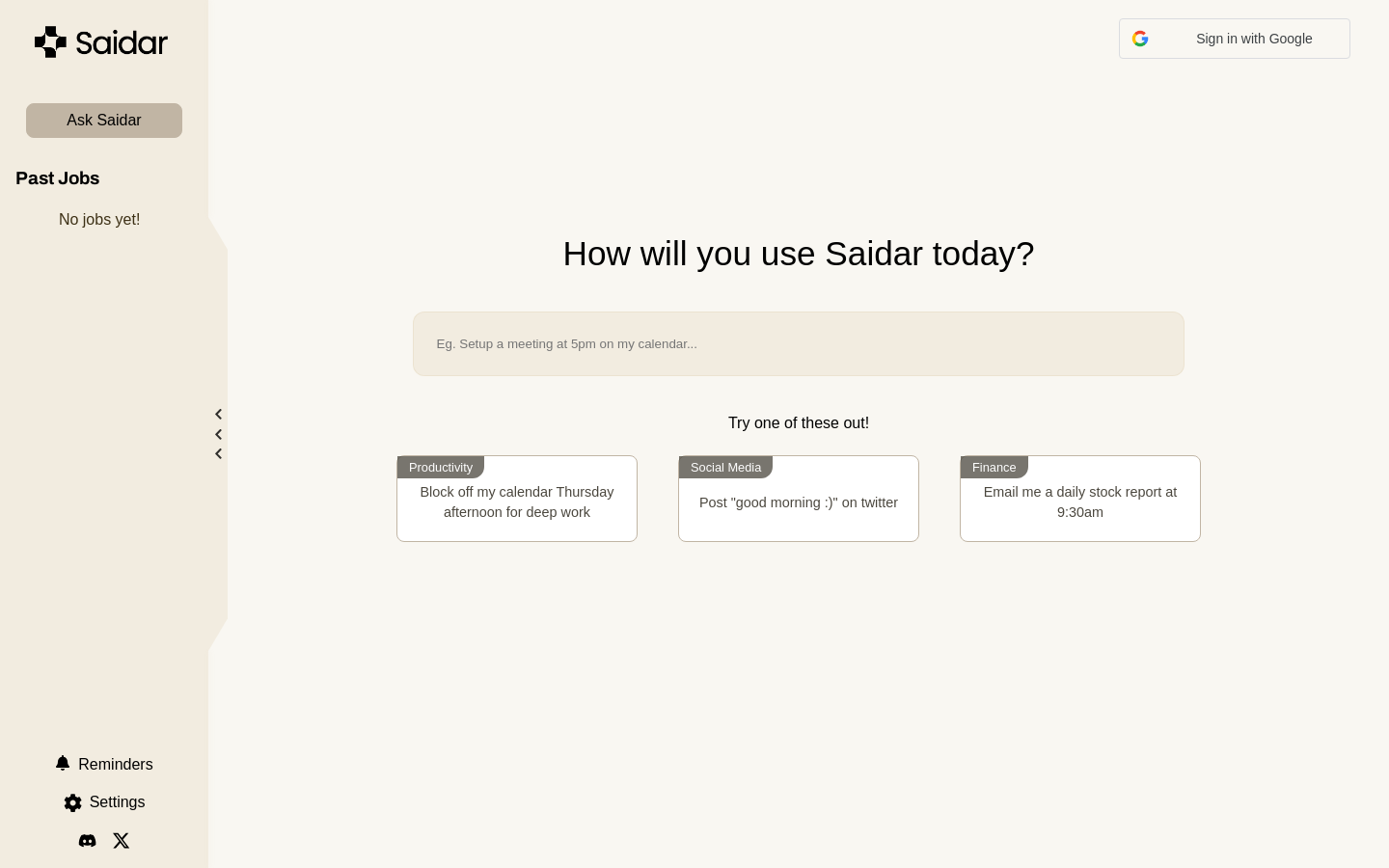The image size is (1389, 868).
Task: Click the Google logo icon
Action: 1140,39
